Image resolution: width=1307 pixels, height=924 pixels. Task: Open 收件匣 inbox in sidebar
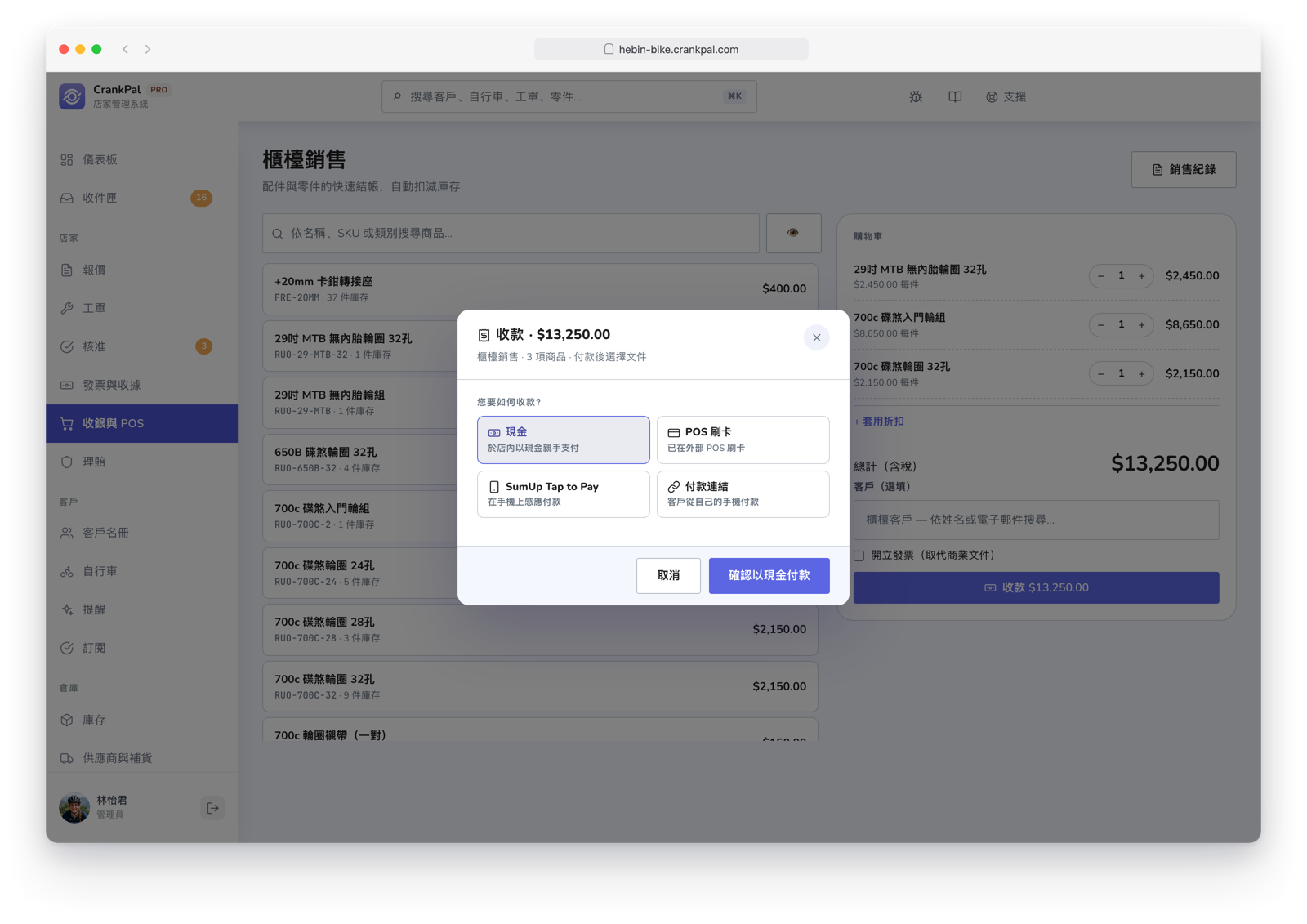141,198
